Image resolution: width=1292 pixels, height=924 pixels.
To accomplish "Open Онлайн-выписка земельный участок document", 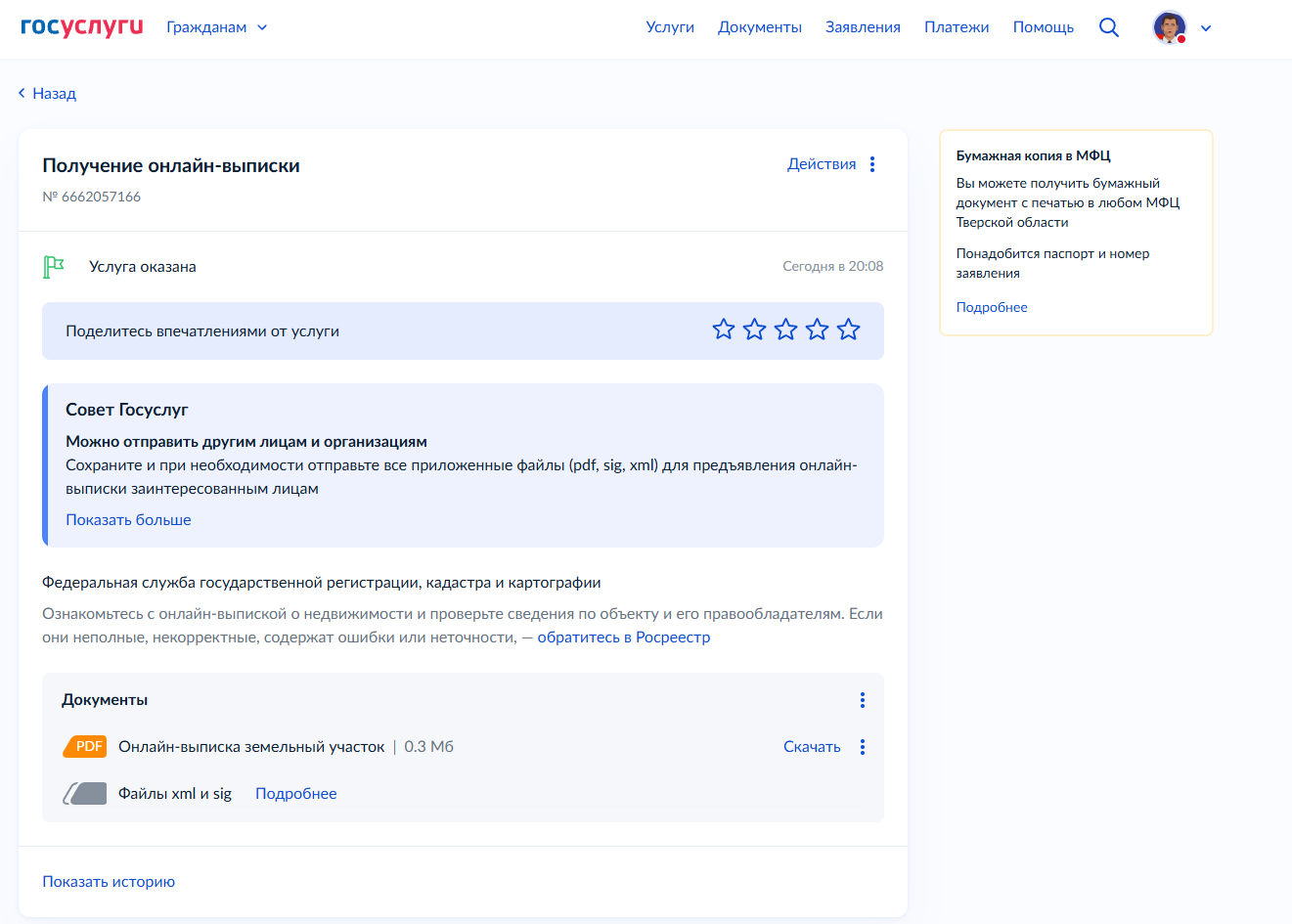I will [x=251, y=747].
